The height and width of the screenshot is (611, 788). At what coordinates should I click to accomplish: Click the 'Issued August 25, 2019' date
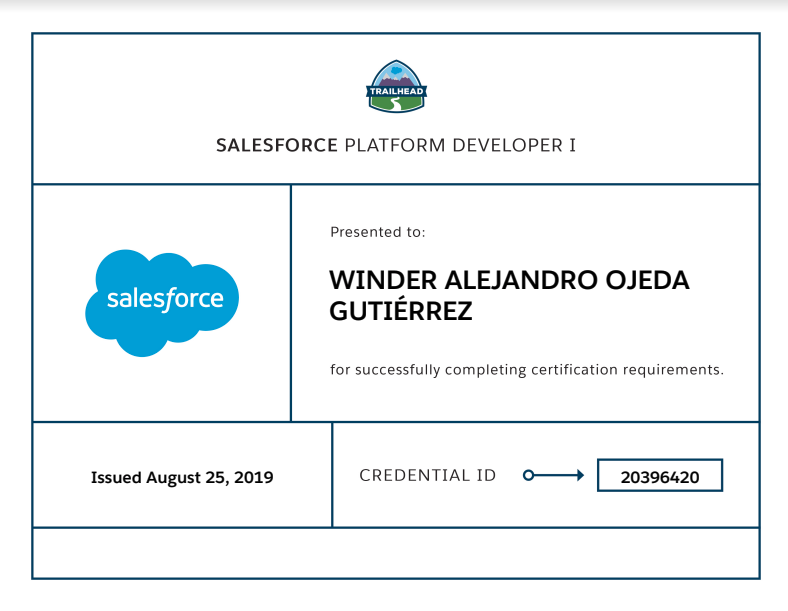point(182,477)
